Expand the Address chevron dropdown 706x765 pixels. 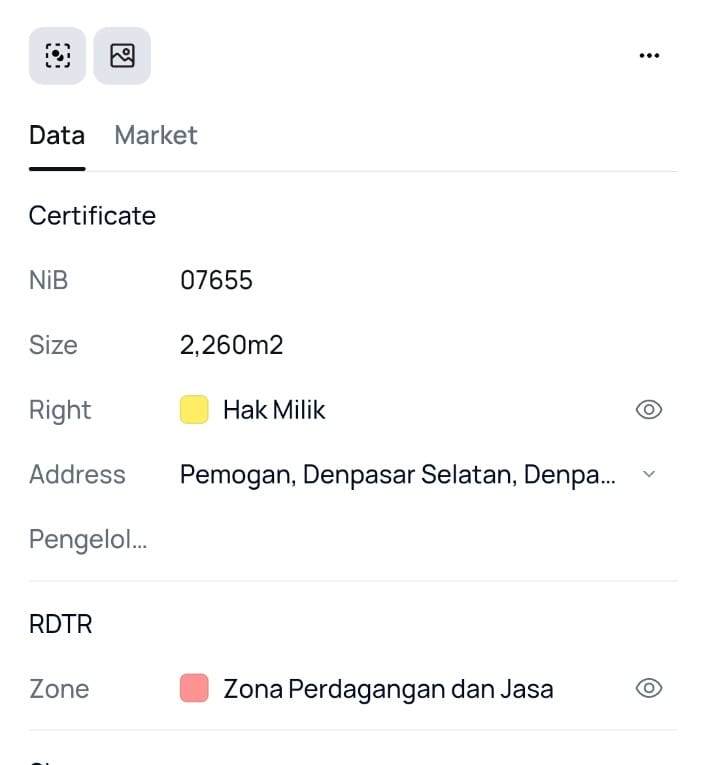(x=648, y=474)
